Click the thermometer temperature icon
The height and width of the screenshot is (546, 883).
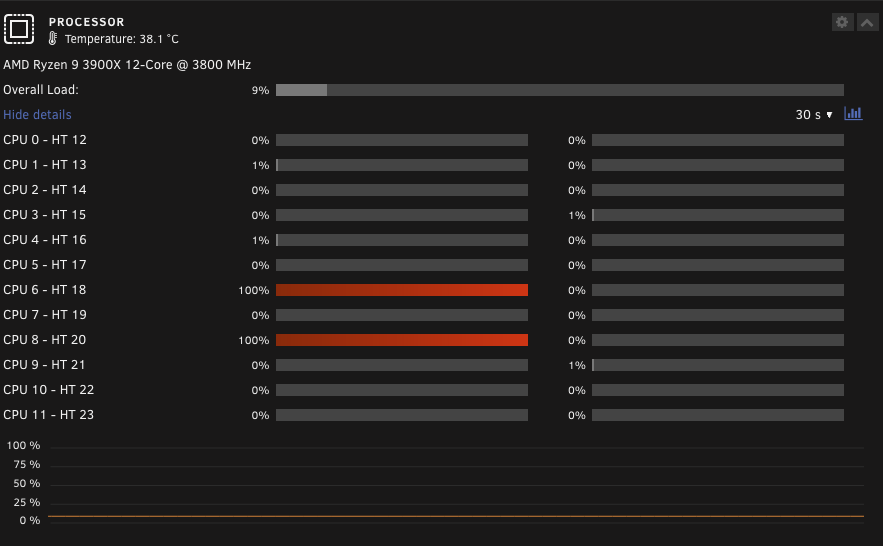[x=52, y=39]
